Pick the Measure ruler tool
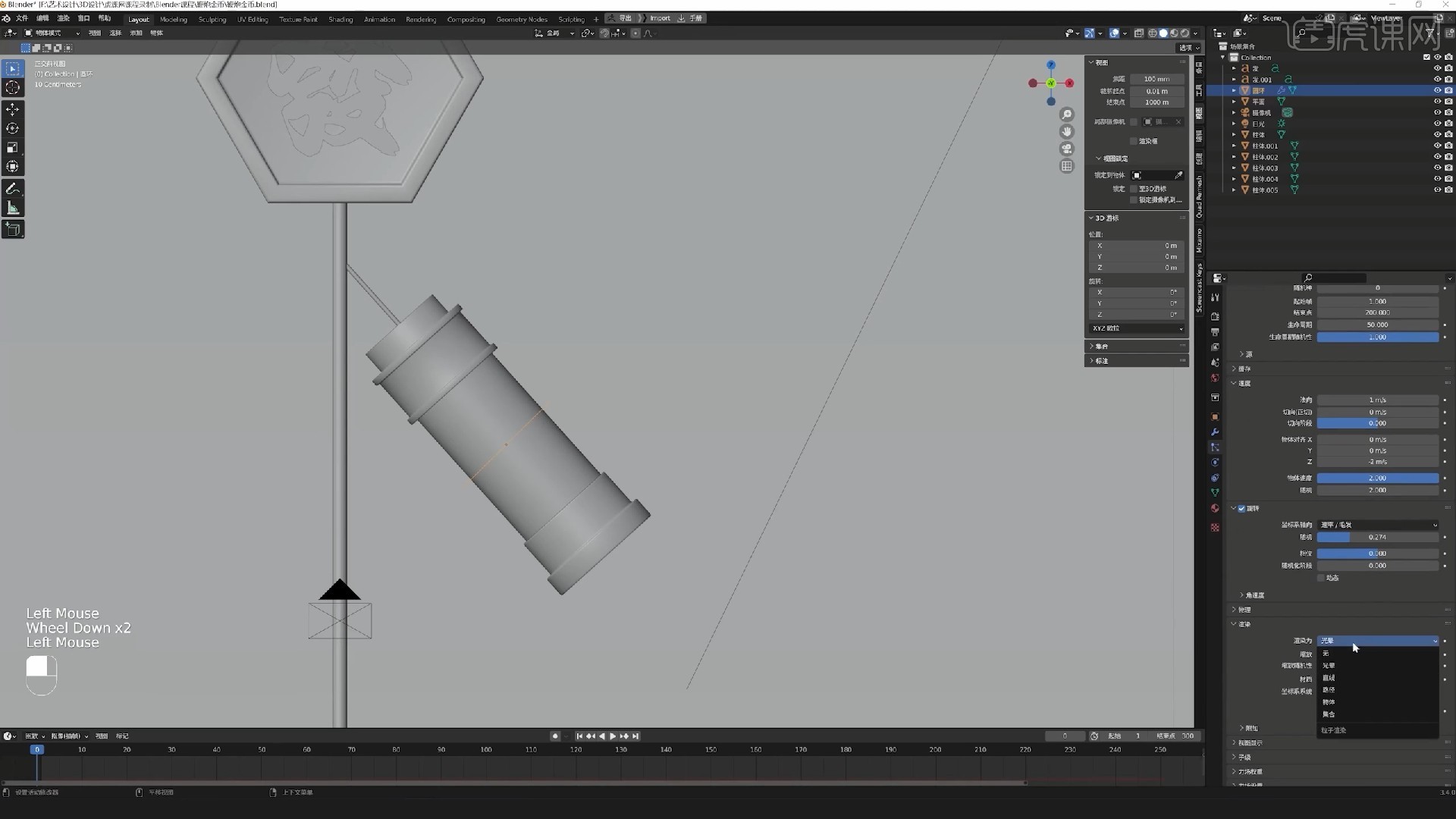 [13, 208]
